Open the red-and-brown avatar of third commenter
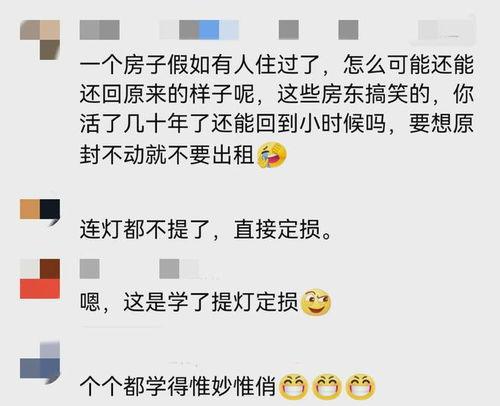Viewport: 500px width, 406px height. click(40, 279)
